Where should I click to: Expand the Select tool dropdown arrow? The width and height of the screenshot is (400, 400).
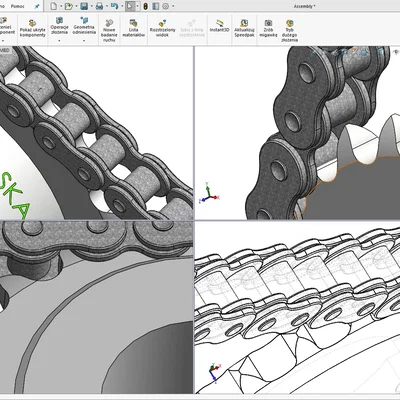[x=137, y=6]
